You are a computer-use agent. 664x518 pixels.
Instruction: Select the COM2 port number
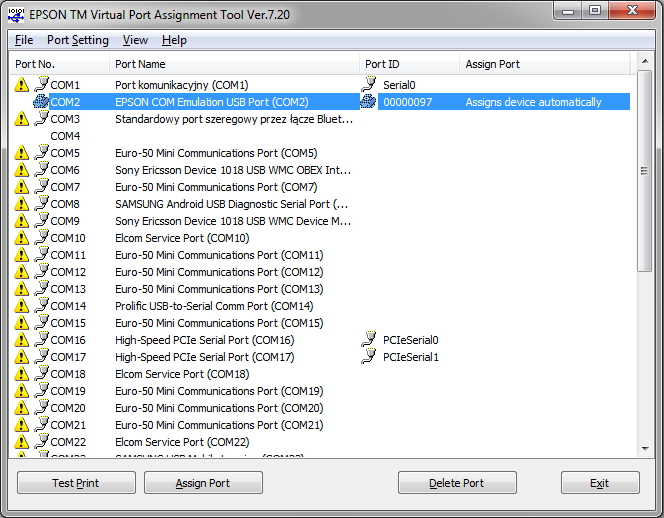(x=65, y=102)
